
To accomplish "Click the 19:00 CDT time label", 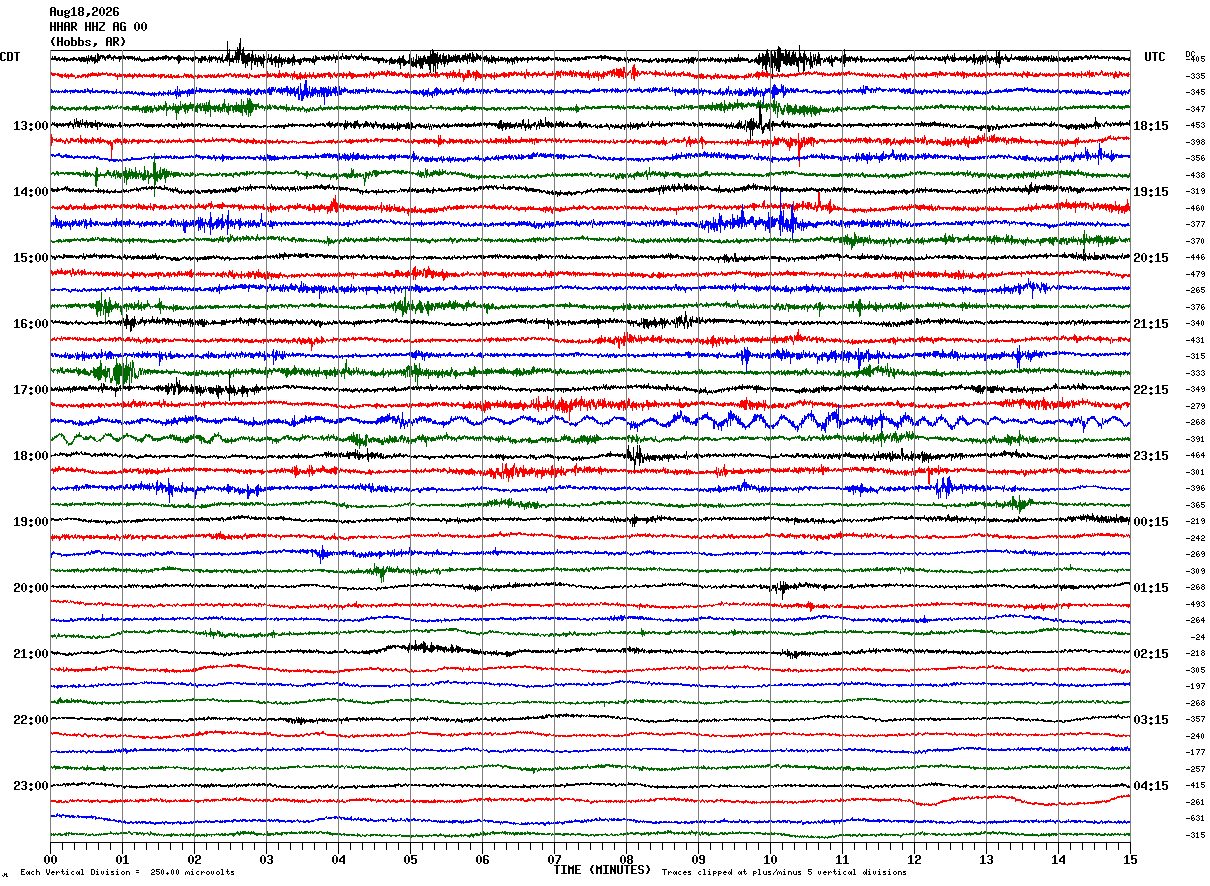I will (31, 522).
